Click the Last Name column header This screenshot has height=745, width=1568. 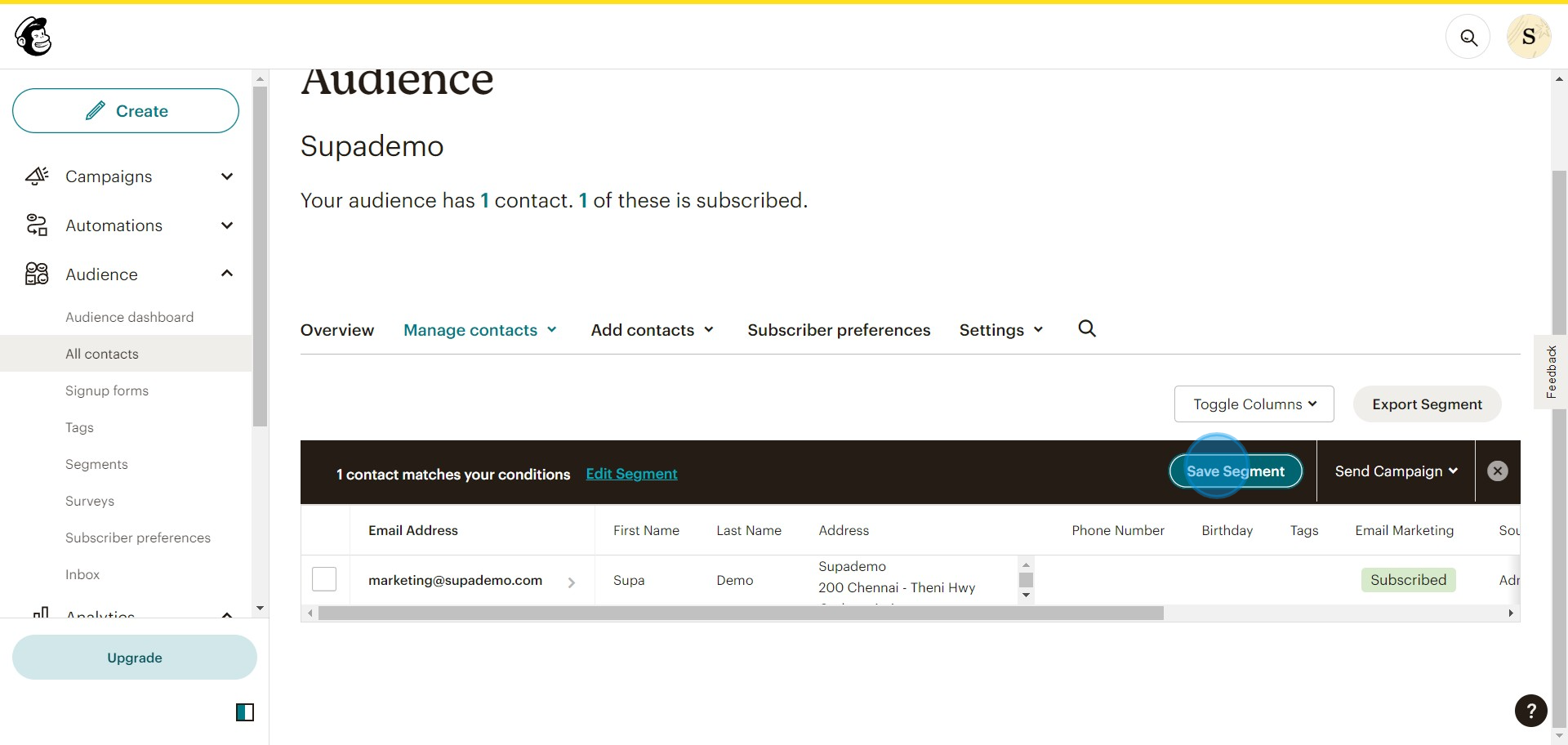tap(749, 530)
